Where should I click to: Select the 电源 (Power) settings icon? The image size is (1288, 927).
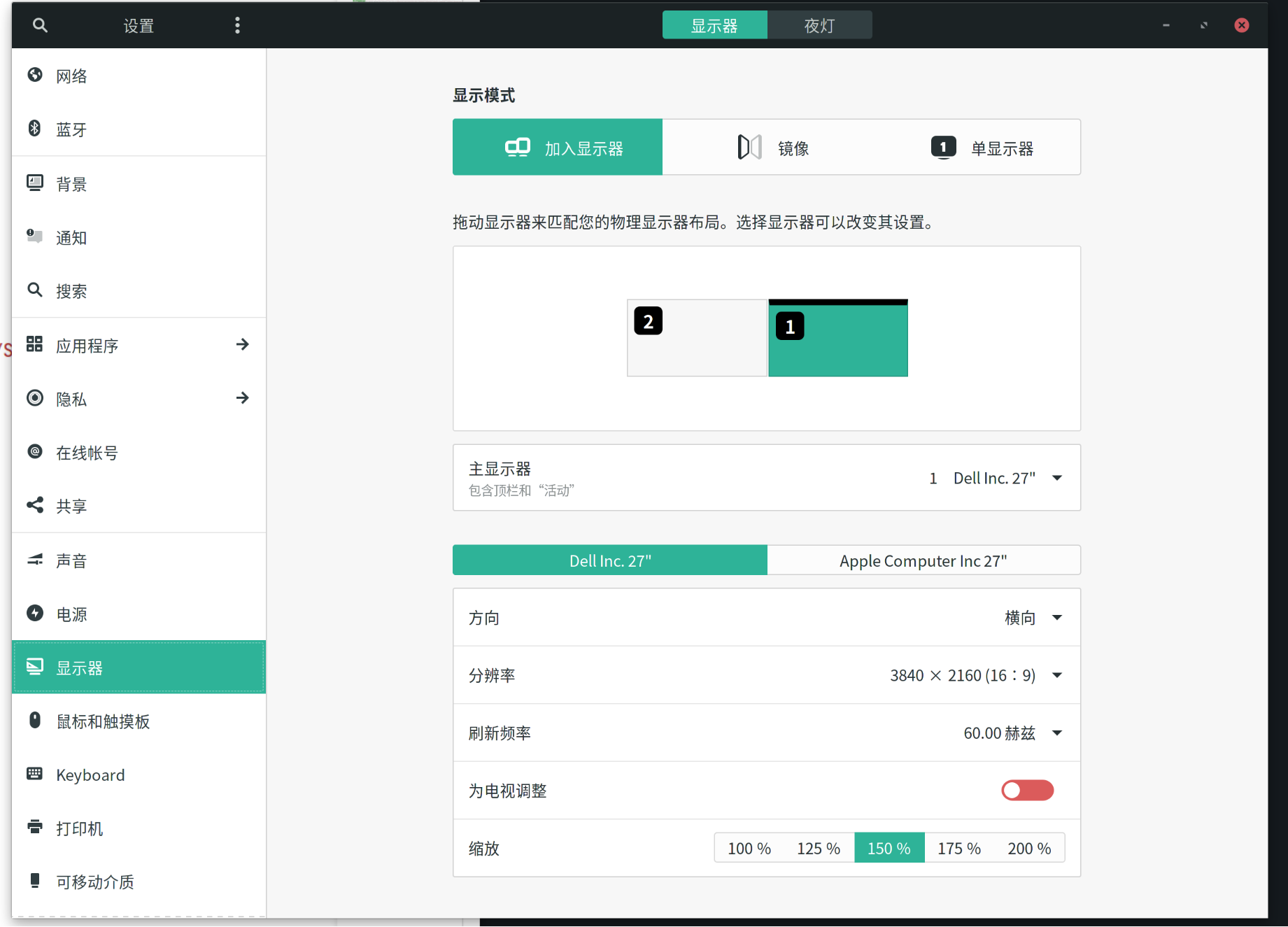click(x=36, y=614)
